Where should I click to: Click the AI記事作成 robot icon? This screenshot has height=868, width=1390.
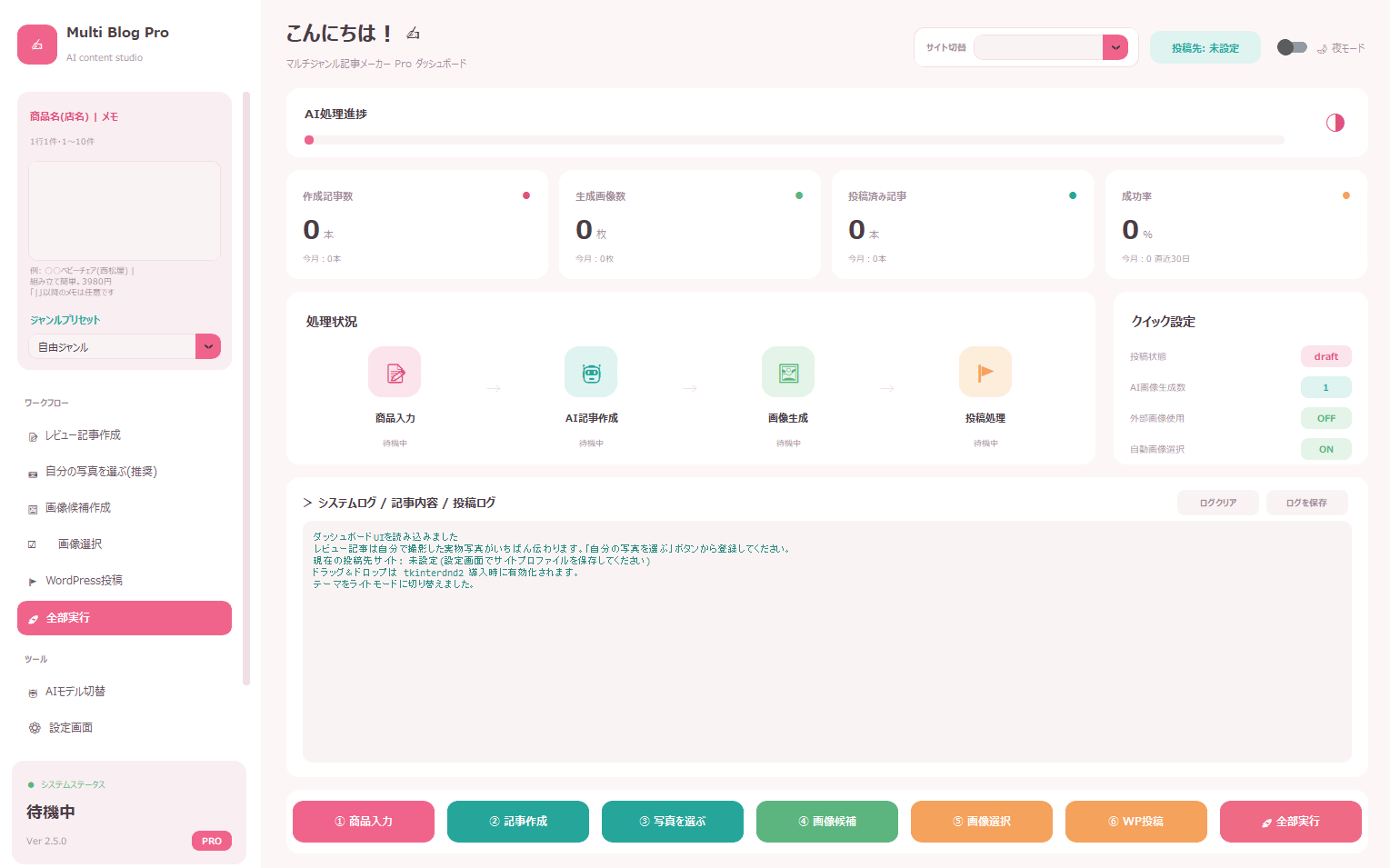point(591,372)
